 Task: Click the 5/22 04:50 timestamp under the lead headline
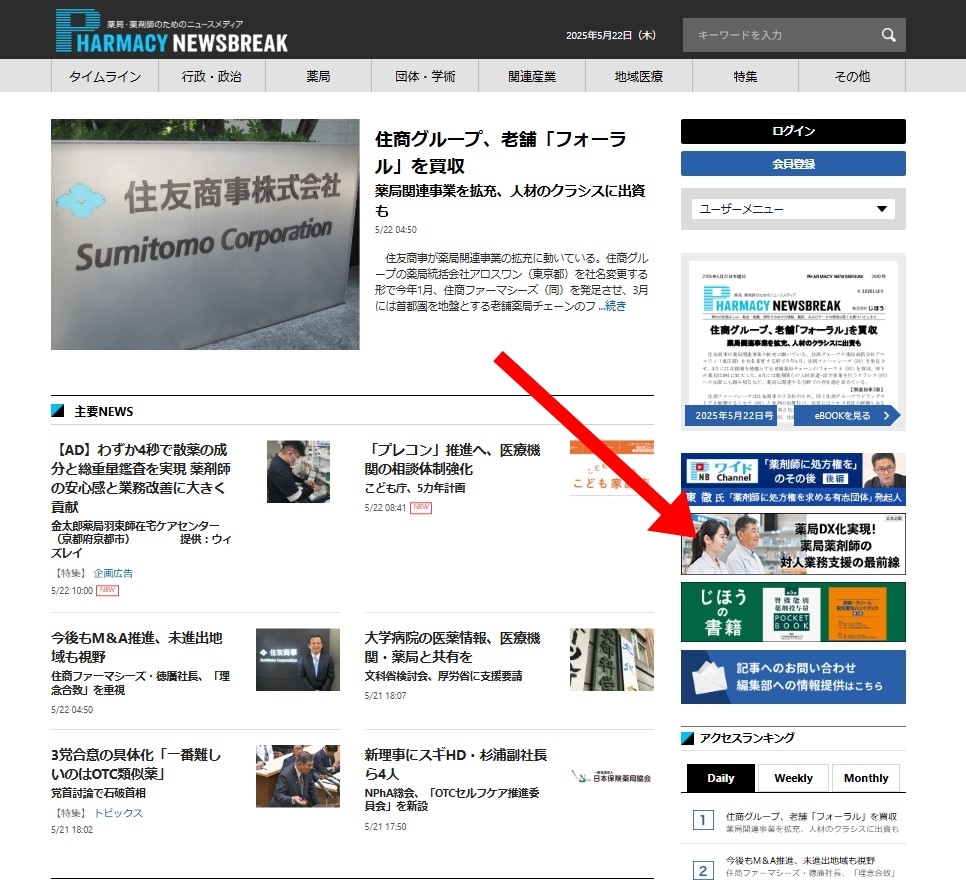[x=396, y=229]
